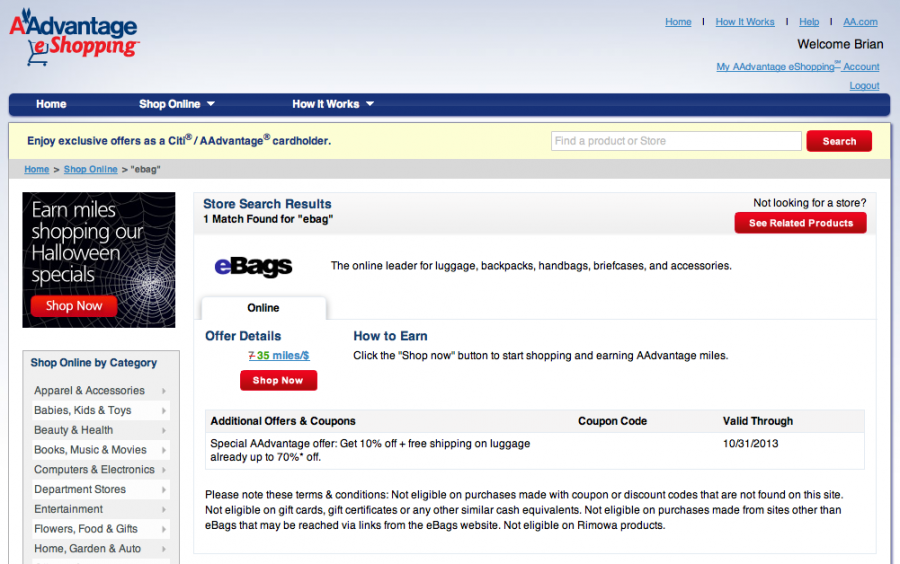Click the red Shop Now button for eBags
Image resolution: width=900 pixels, height=564 pixels.
(x=278, y=380)
